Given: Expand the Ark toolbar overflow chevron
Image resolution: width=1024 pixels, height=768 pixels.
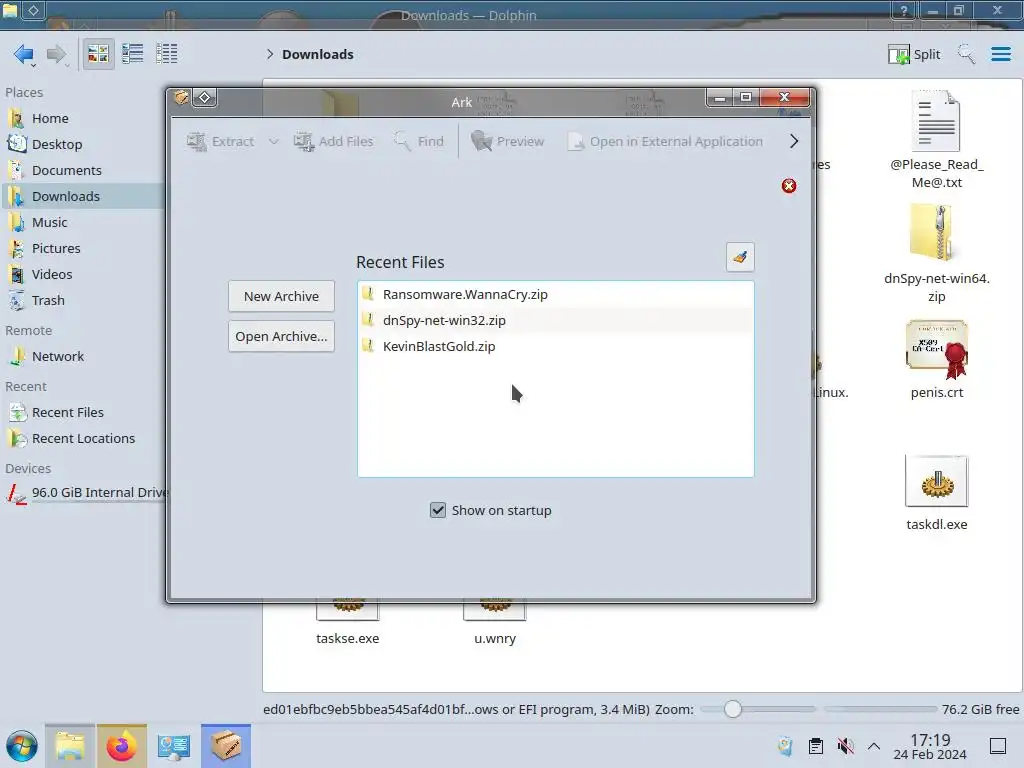Looking at the screenshot, I should coord(793,141).
